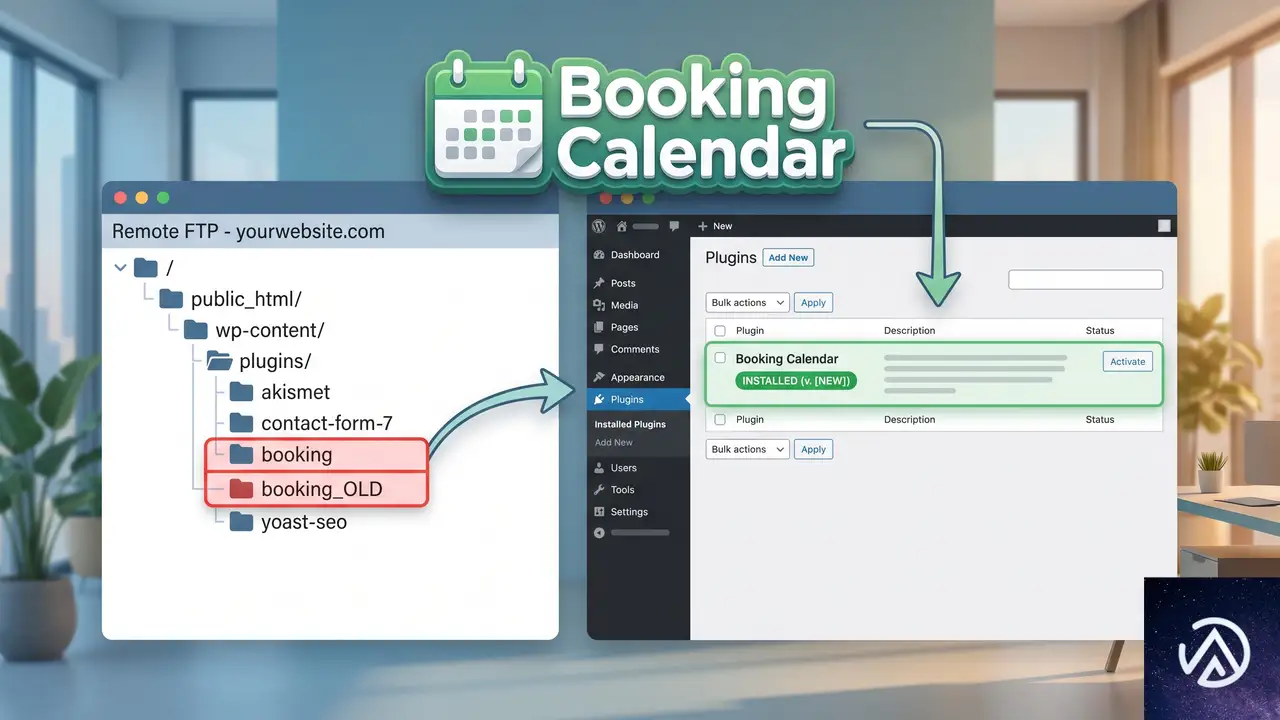This screenshot has width=1280, height=720.
Task: Toggle select-all checkbox in table header
Action: tap(720, 330)
